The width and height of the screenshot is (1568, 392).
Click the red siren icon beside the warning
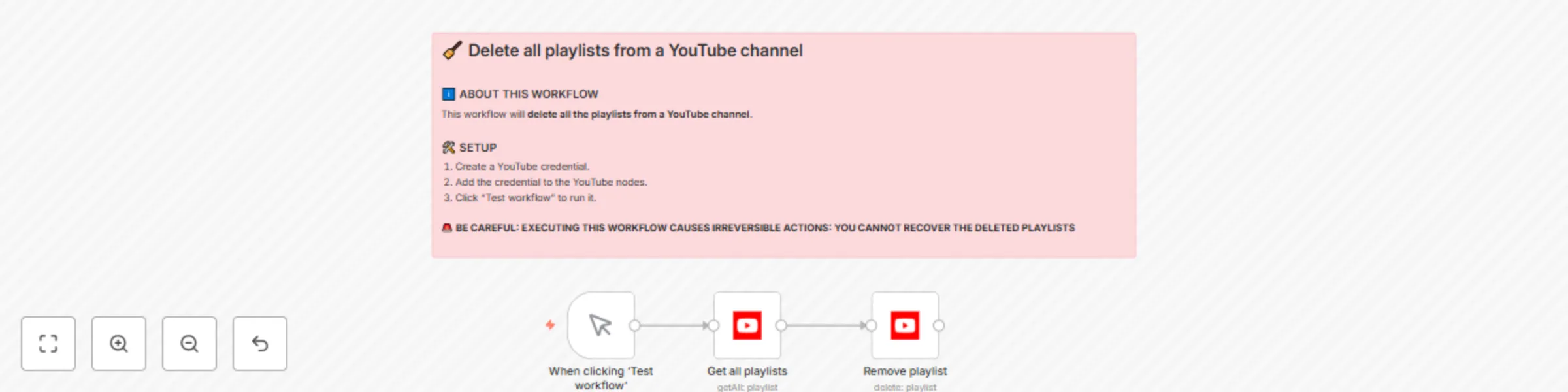click(447, 228)
